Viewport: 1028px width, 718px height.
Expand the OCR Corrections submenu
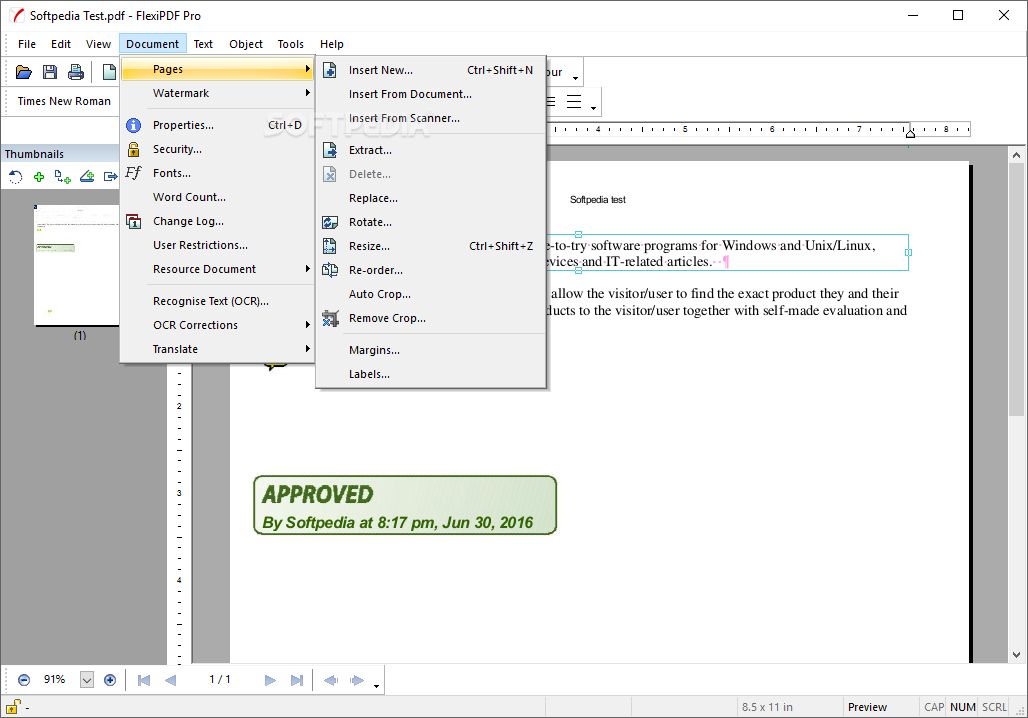[218, 325]
